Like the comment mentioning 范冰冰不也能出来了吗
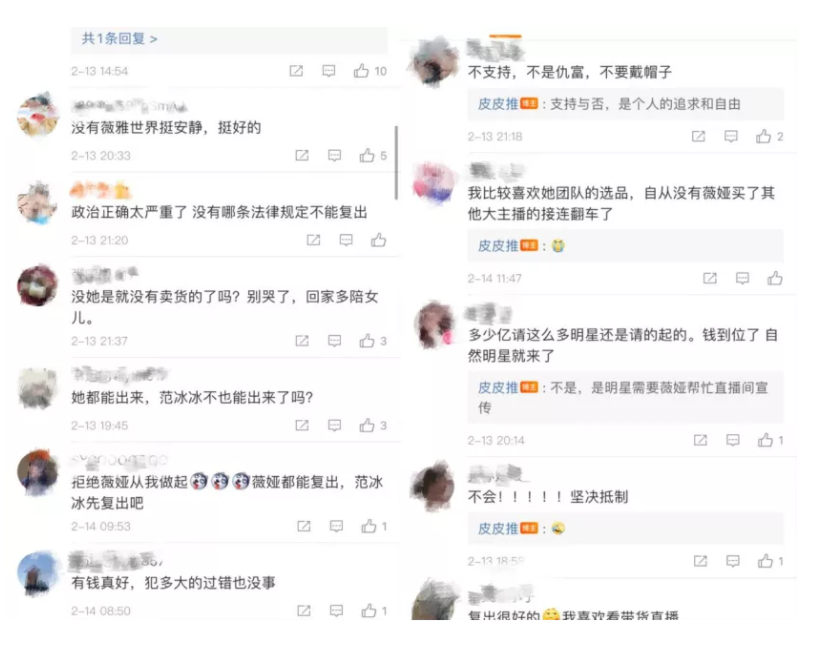 367,426
